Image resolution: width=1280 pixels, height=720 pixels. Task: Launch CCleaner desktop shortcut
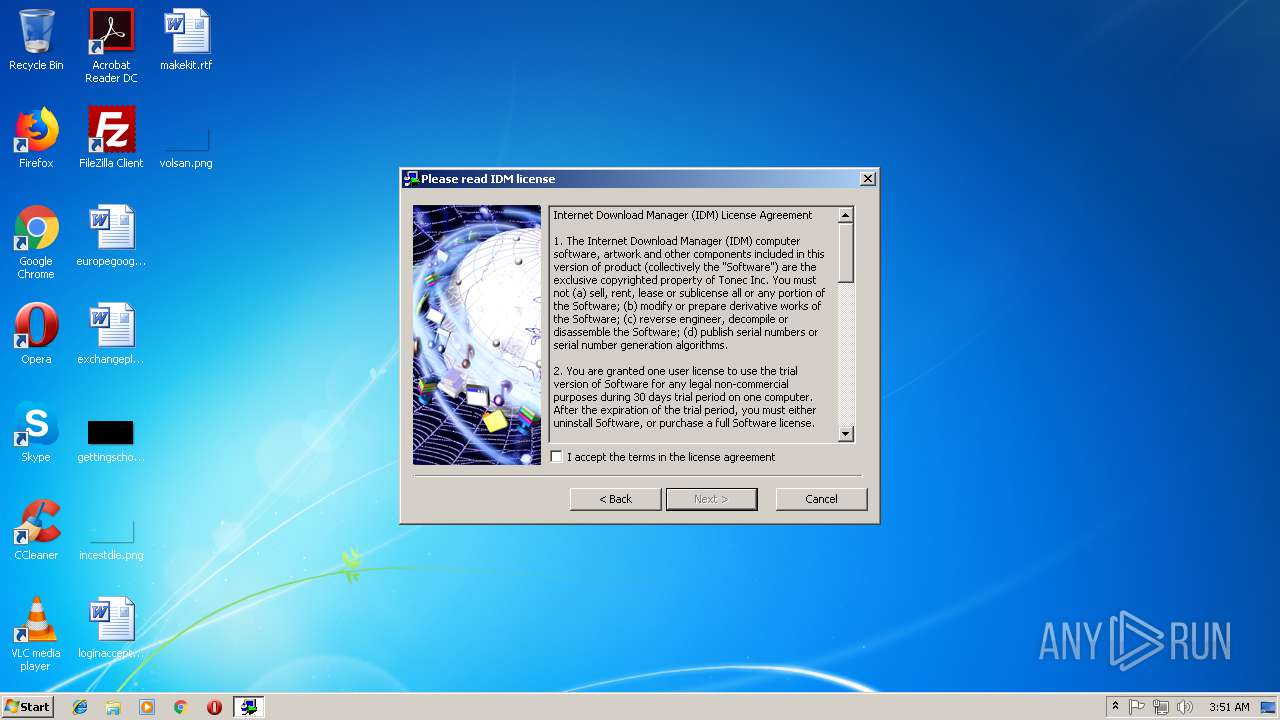pyautogui.click(x=36, y=530)
